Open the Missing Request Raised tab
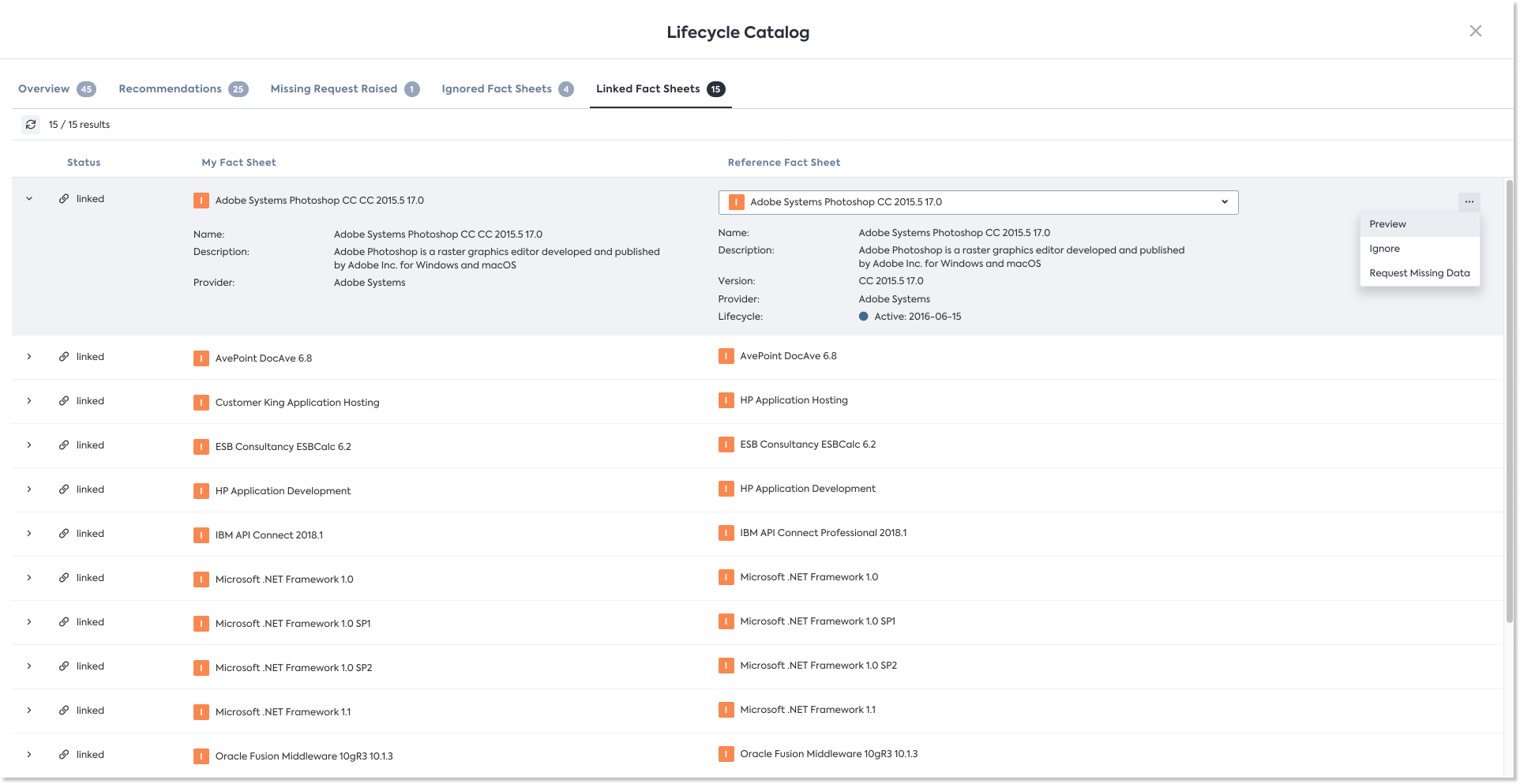The height and width of the screenshot is (784, 1520). [x=345, y=88]
